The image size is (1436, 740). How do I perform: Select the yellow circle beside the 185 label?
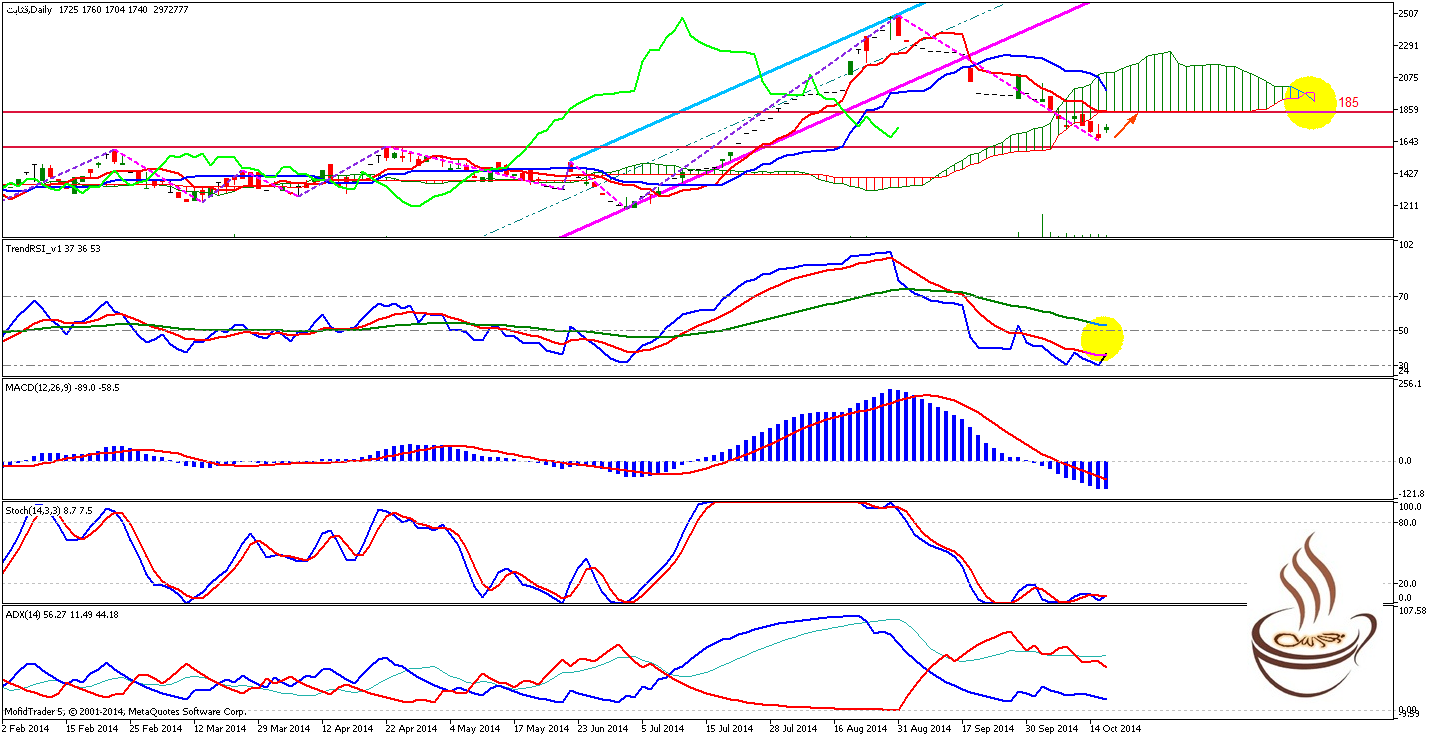(1309, 102)
